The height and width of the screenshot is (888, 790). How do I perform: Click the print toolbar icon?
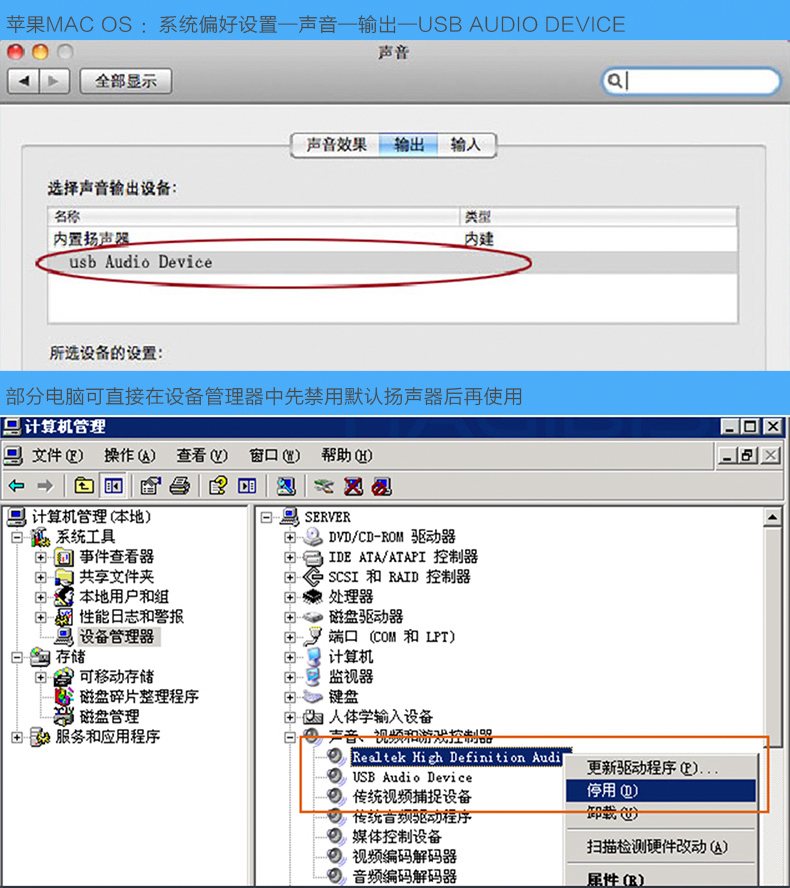click(180, 486)
